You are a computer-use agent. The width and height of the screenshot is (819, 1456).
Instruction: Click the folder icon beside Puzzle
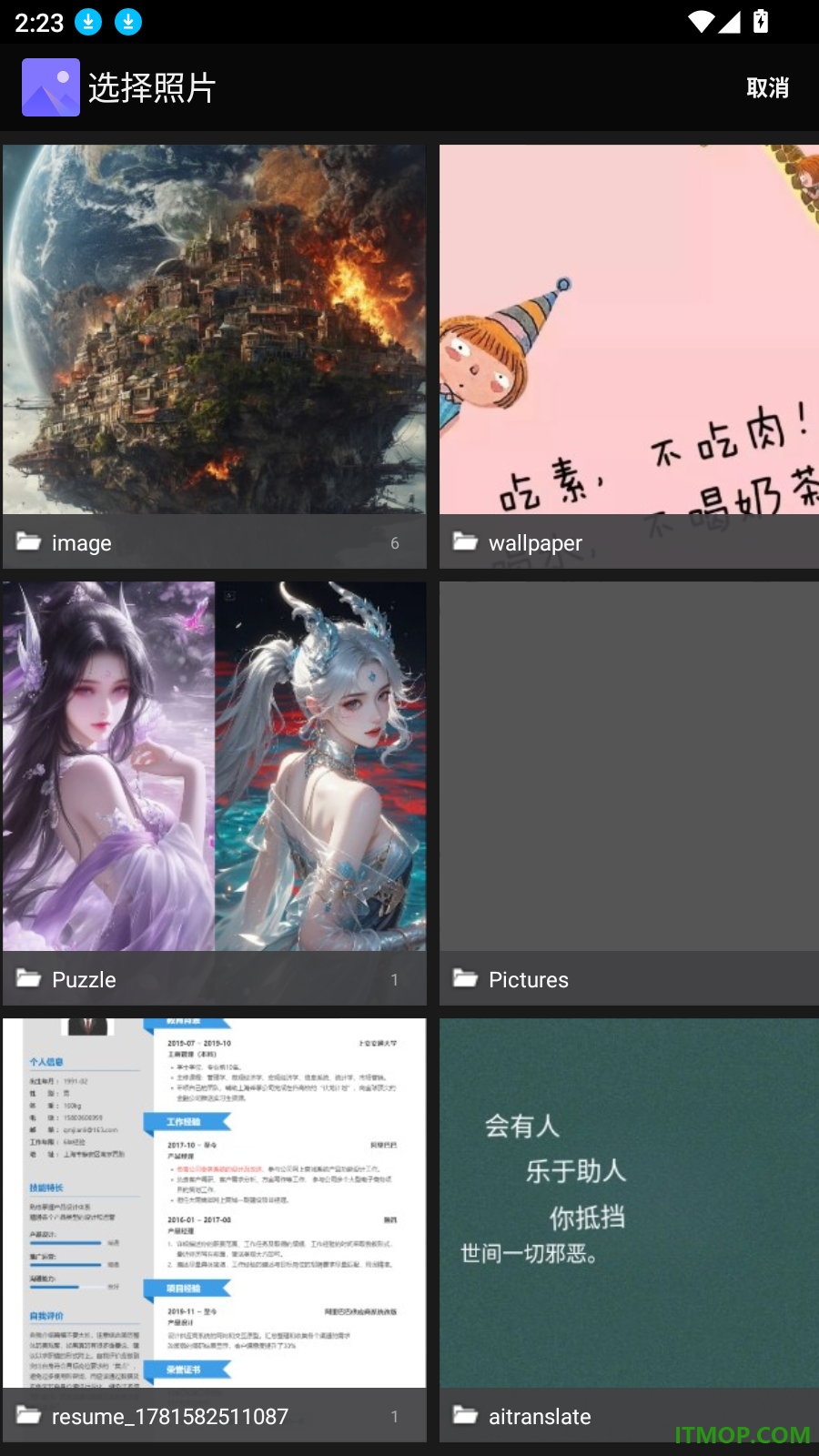(x=28, y=978)
